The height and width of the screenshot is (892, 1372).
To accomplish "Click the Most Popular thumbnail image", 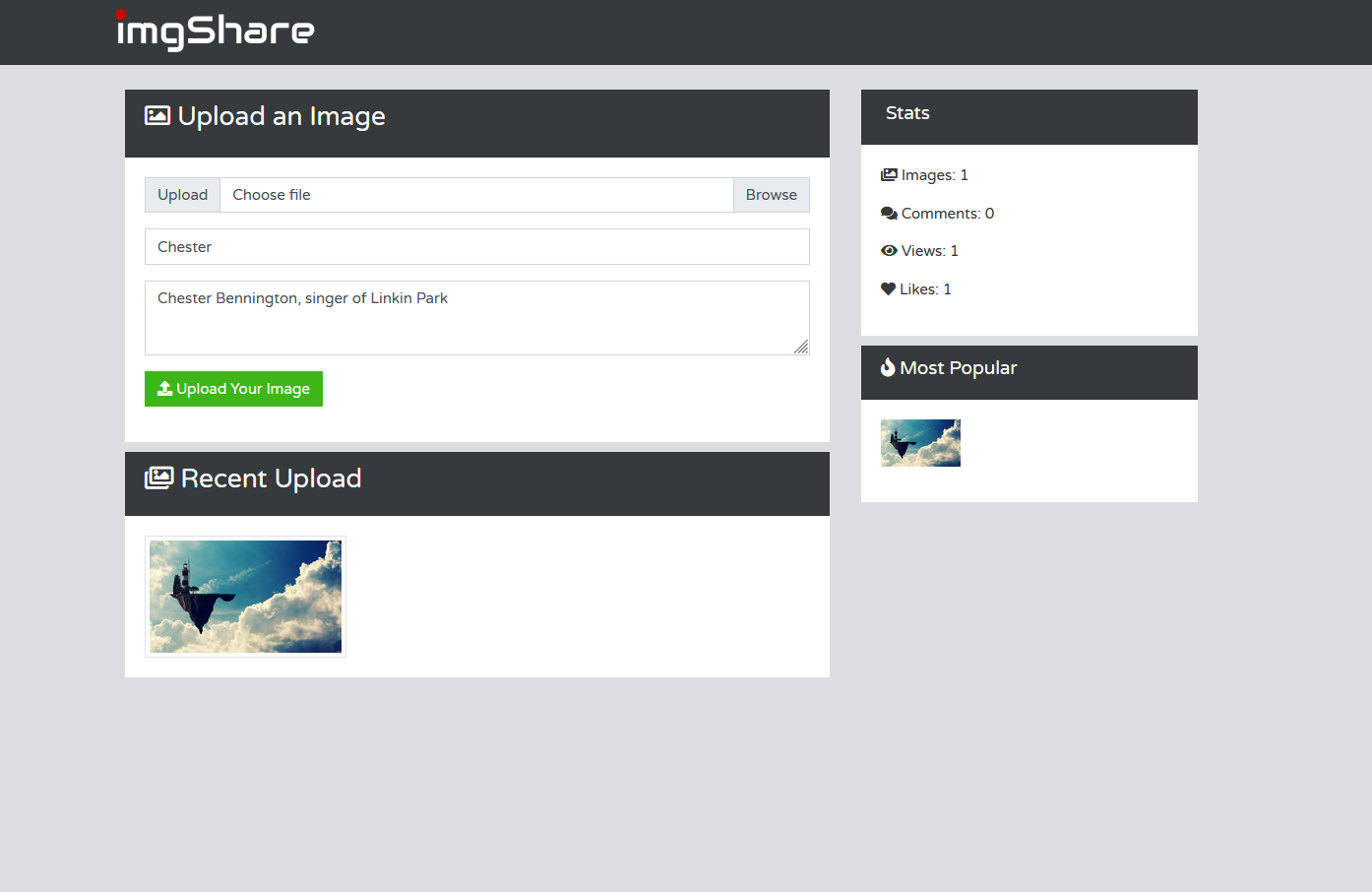I will pyautogui.click(x=919, y=442).
